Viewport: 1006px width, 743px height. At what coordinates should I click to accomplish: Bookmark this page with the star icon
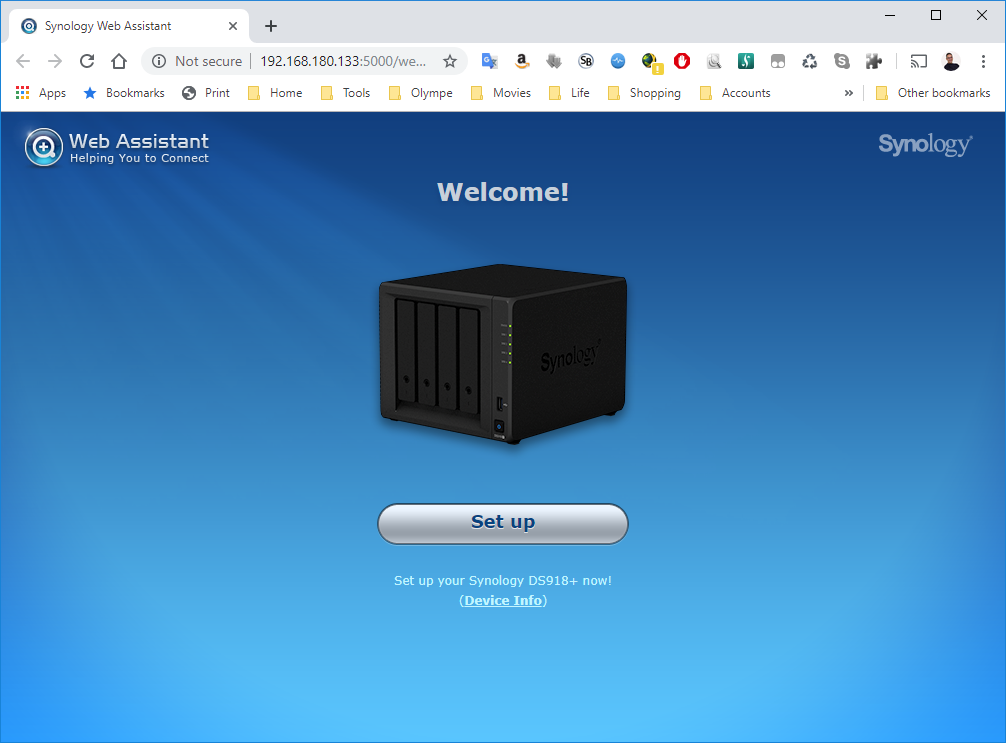tap(450, 61)
